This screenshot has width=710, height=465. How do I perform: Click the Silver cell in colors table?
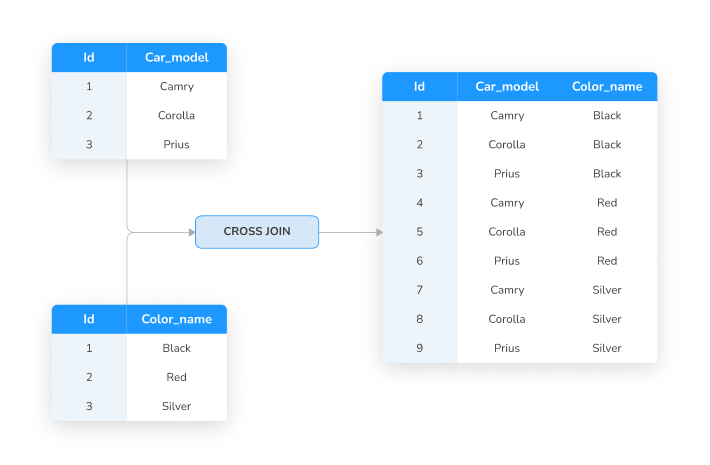177,406
